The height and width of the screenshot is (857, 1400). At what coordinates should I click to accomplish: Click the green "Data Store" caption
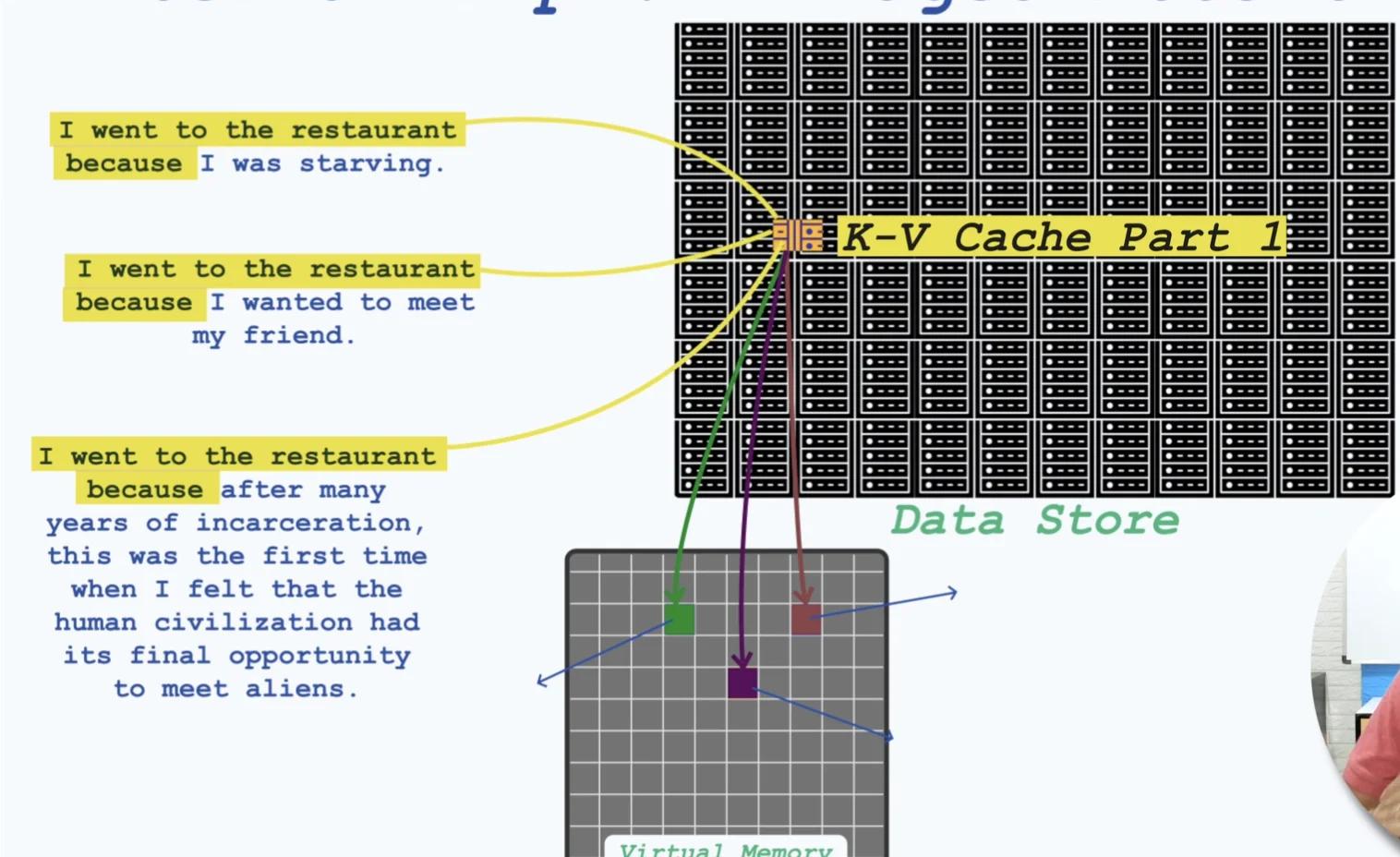(1034, 521)
